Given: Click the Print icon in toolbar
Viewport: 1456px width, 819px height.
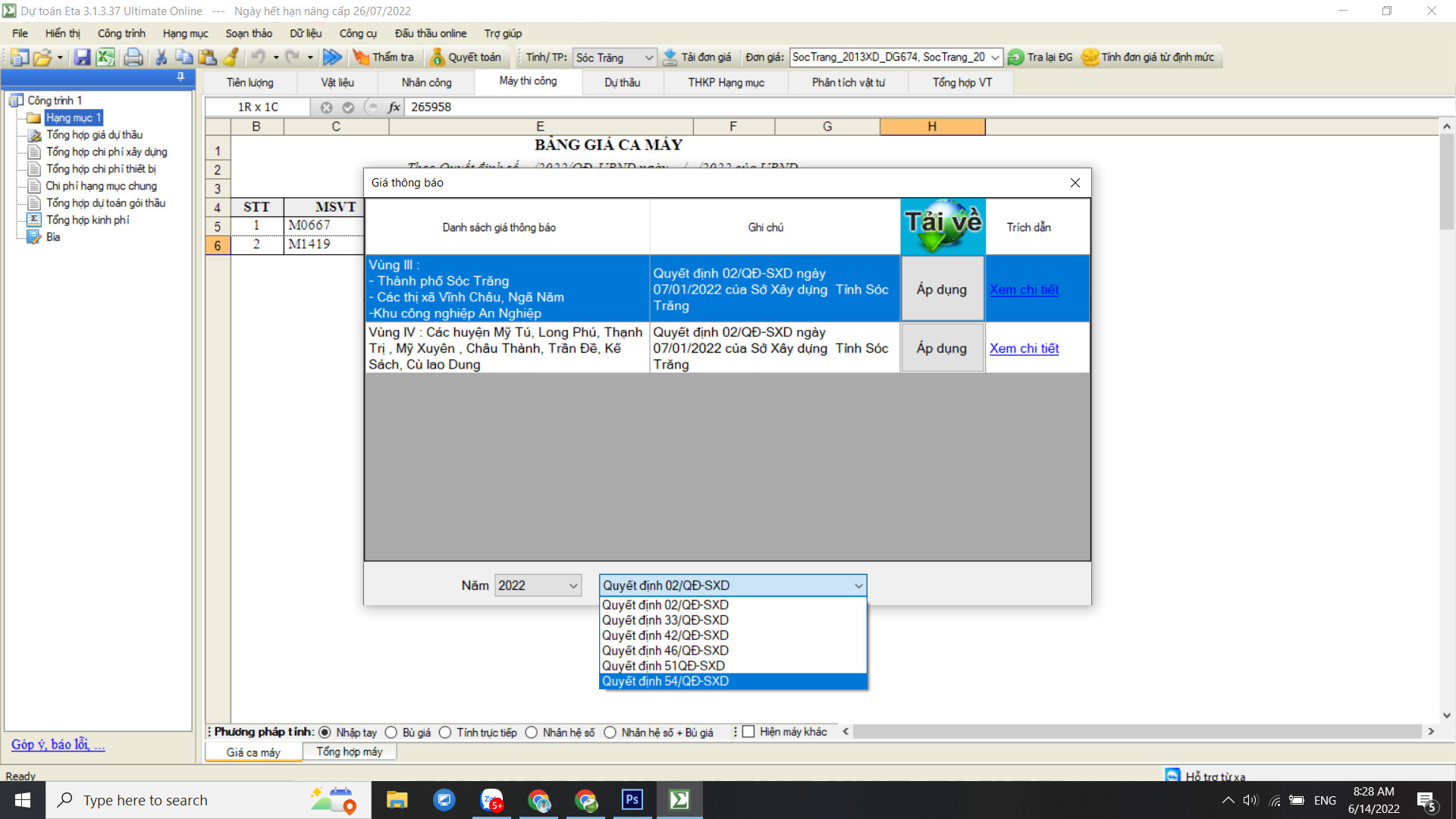Looking at the screenshot, I should tap(133, 57).
